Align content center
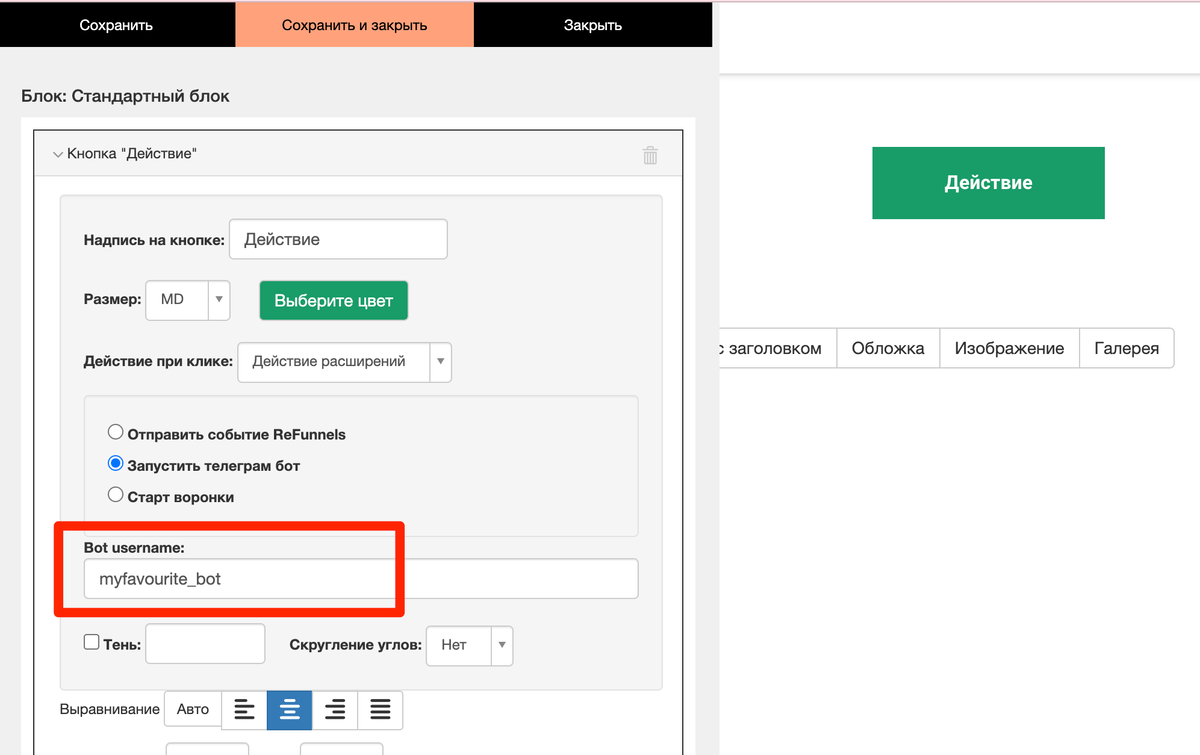The image size is (1200, 755). pos(290,709)
